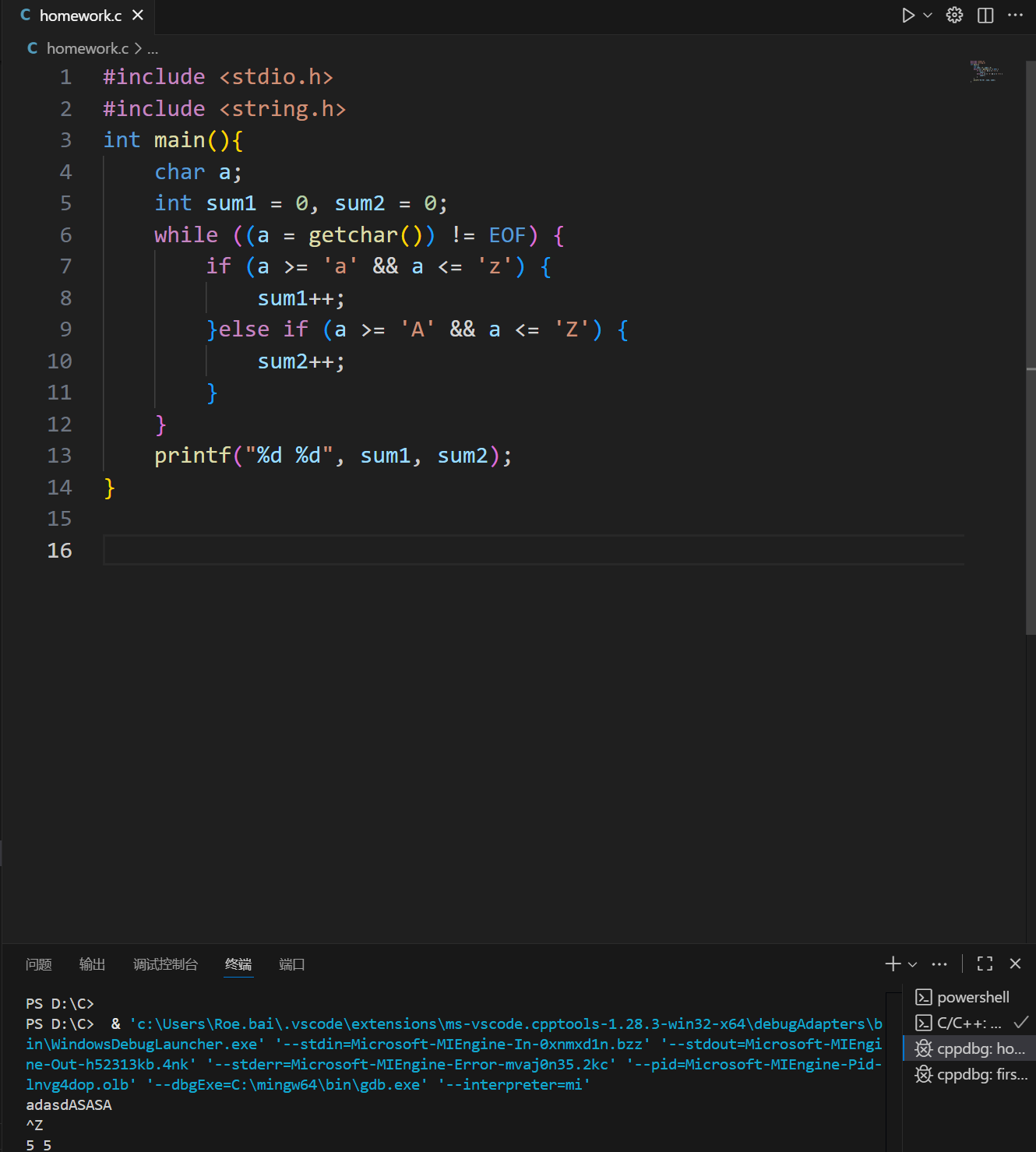Image resolution: width=1036 pixels, height=1152 pixels.
Task: Open the 问题 (Problems) panel tab
Action: (39, 964)
